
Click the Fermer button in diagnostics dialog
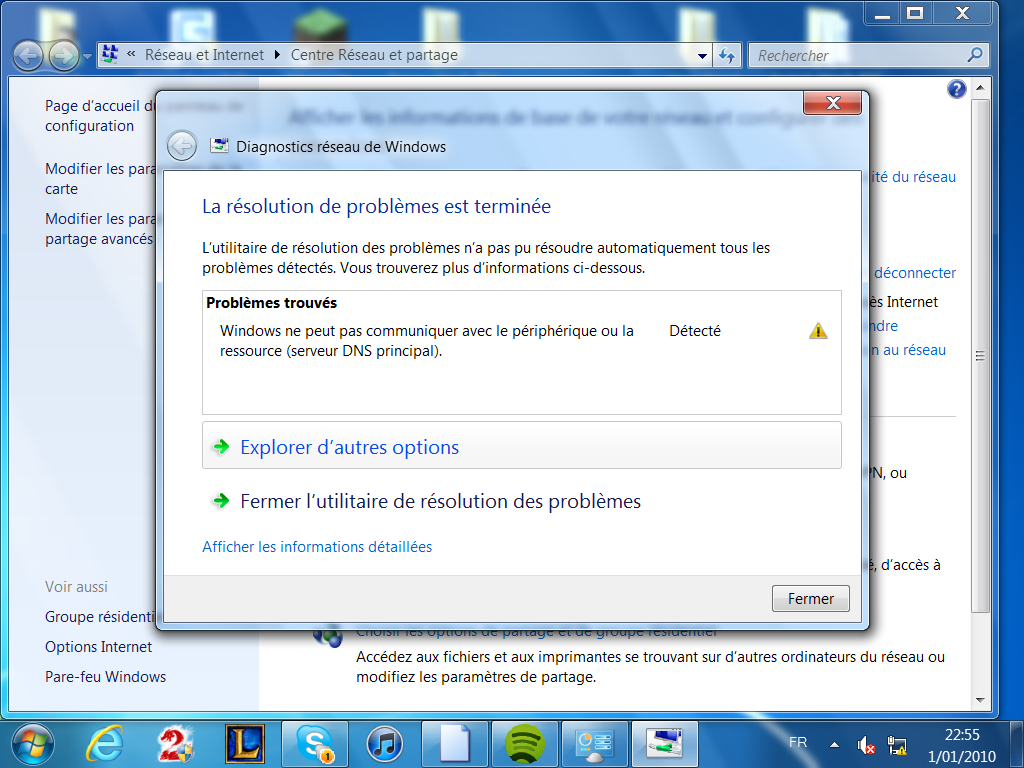pyautogui.click(x=810, y=598)
